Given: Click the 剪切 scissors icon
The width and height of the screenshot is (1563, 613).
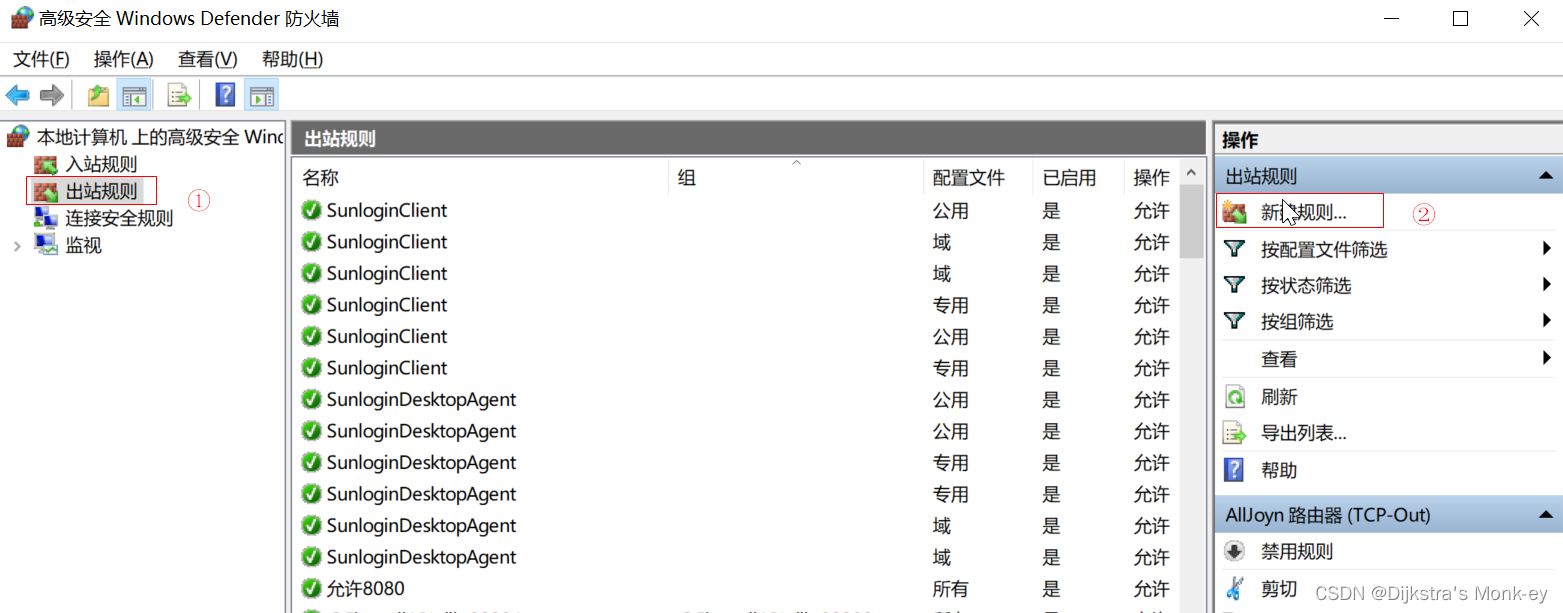Looking at the screenshot, I should pyautogui.click(x=1235, y=590).
